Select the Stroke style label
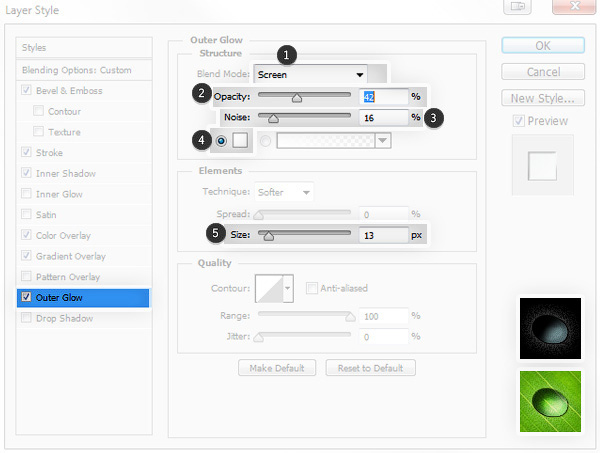600x453 pixels. click(49, 153)
